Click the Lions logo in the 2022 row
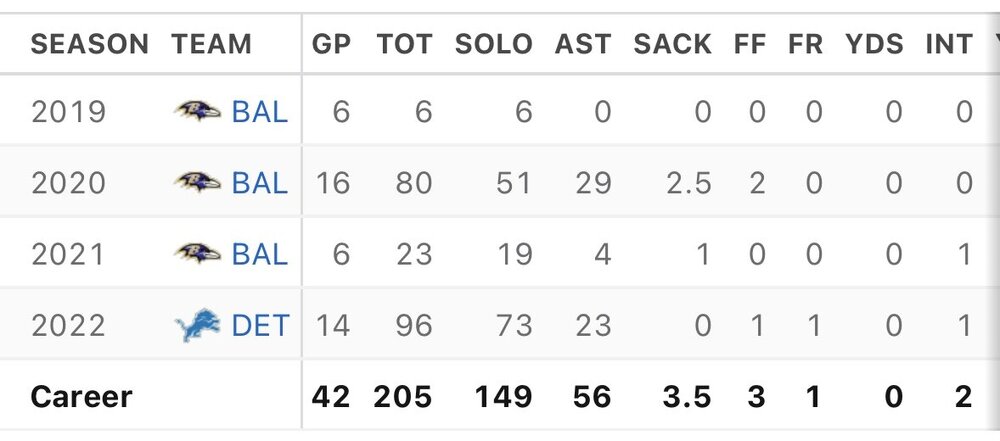1000x441 pixels. pos(197,326)
